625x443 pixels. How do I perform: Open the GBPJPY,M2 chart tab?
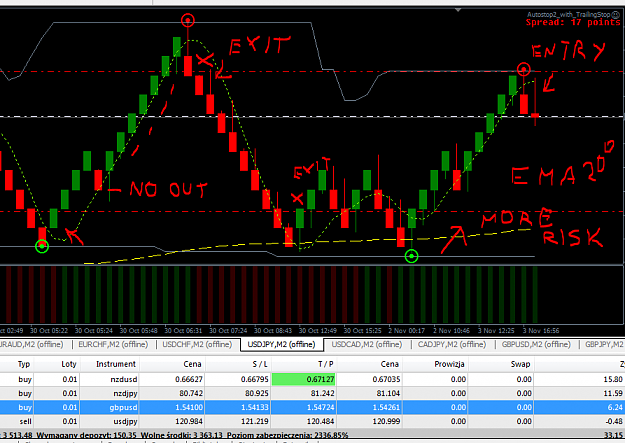click(x=603, y=345)
